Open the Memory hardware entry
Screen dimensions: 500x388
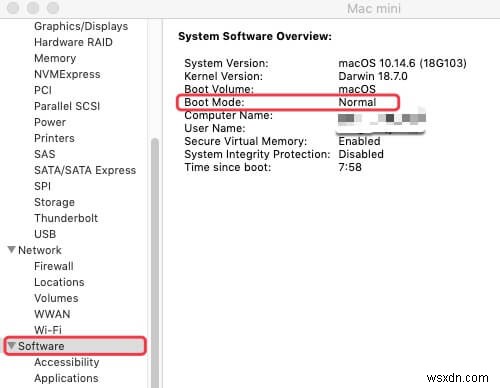coord(55,58)
